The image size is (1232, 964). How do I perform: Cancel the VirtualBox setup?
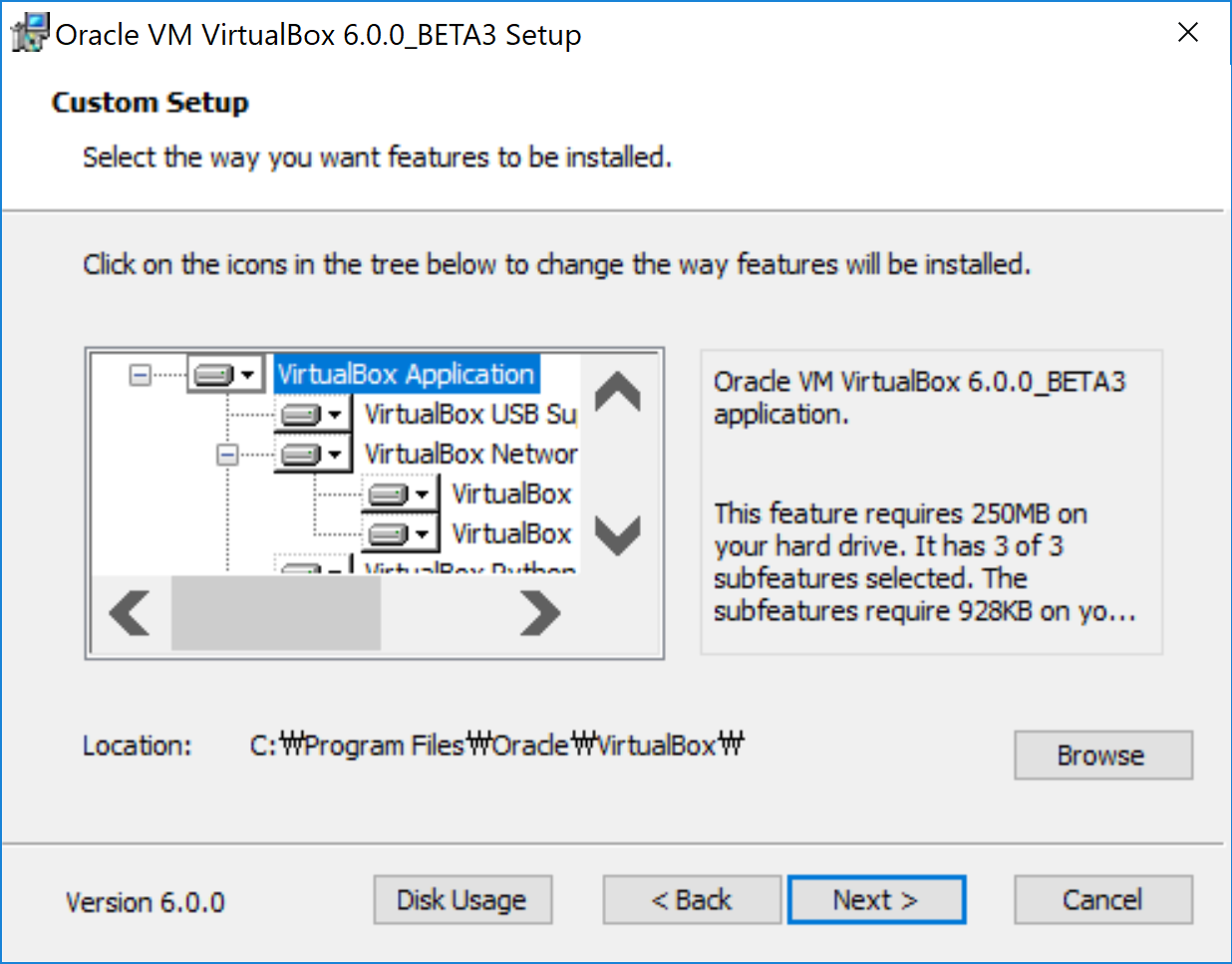pos(1102,900)
